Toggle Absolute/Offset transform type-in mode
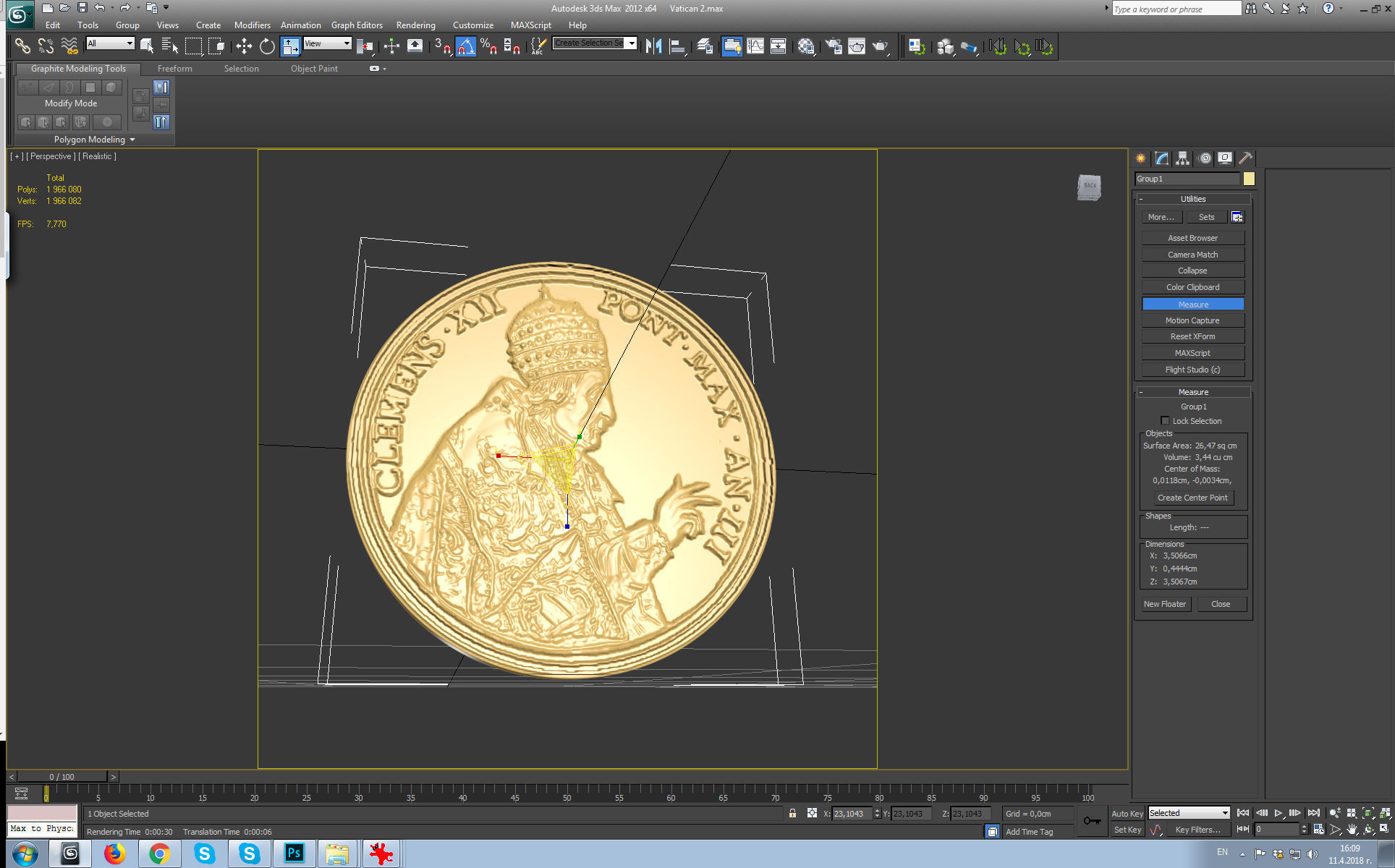Viewport: 1395px width, 868px height. point(812,814)
